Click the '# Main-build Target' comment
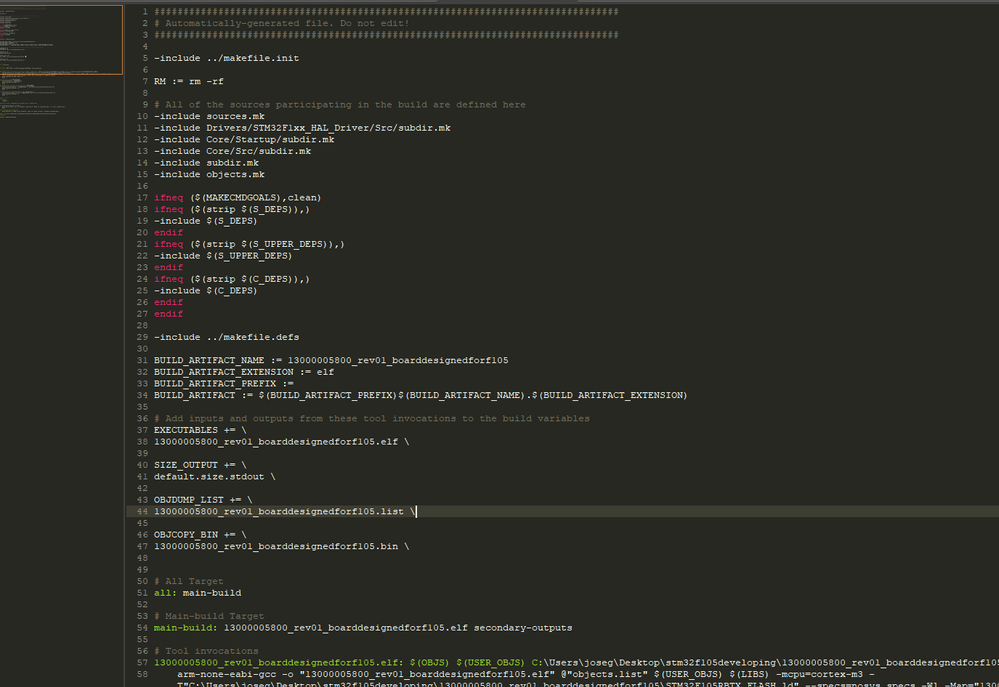The width and height of the screenshot is (999, 687). tap(209, 616)
